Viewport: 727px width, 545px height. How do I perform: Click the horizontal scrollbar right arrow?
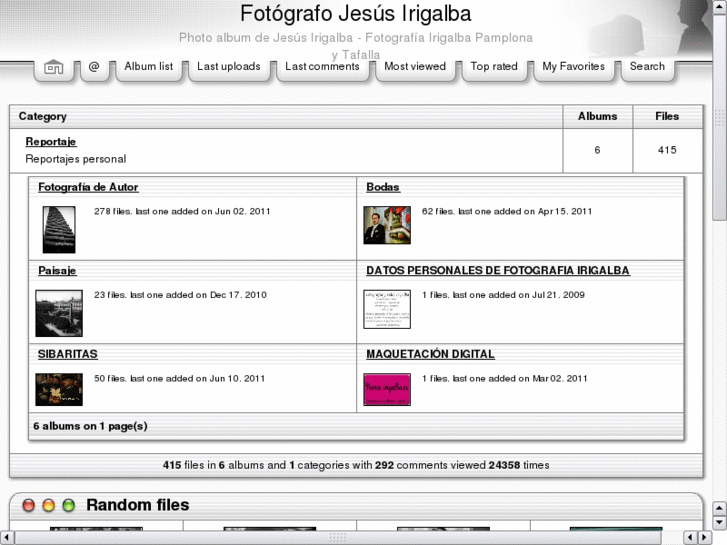point(704,537)
